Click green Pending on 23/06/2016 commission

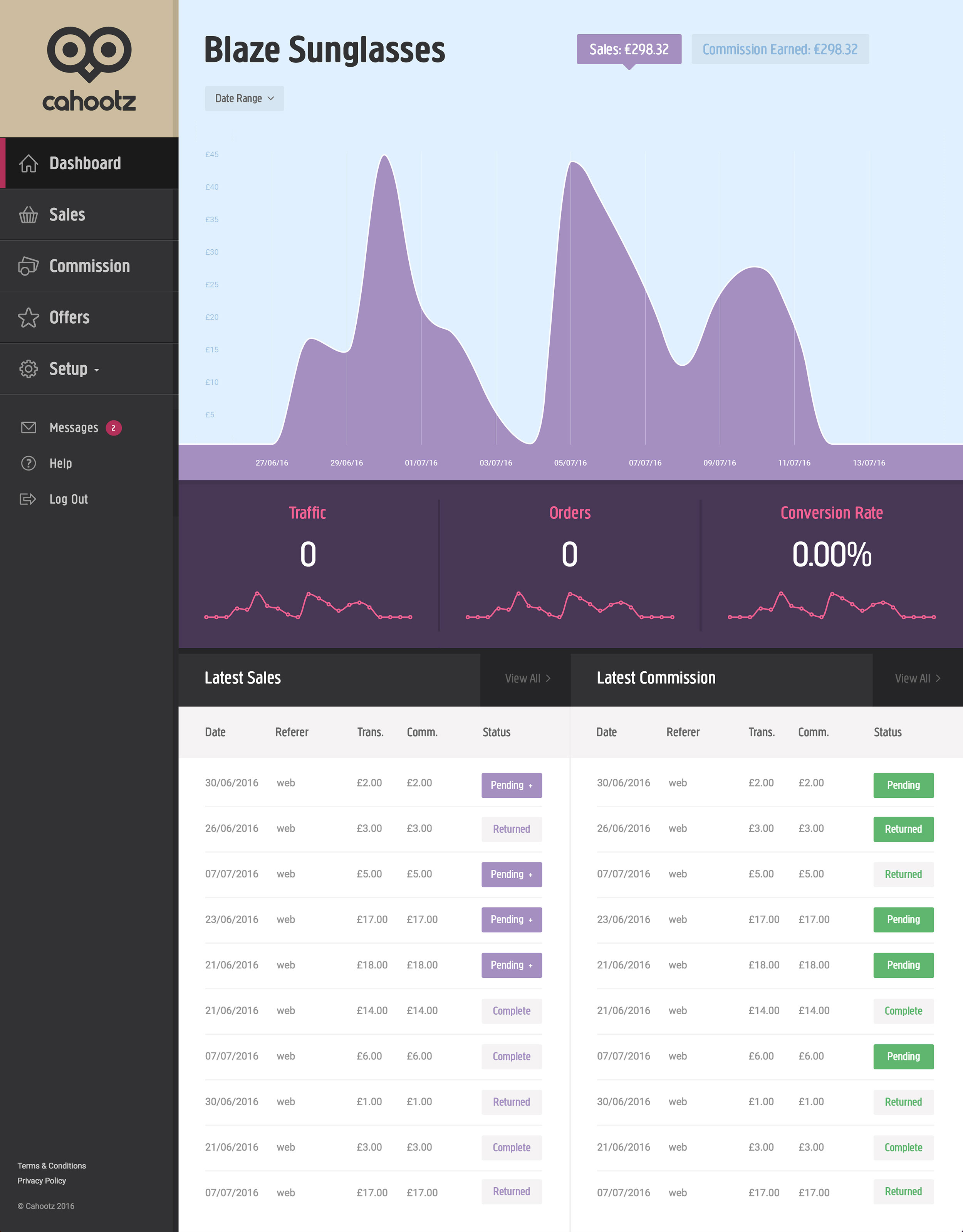coord(903,919)
